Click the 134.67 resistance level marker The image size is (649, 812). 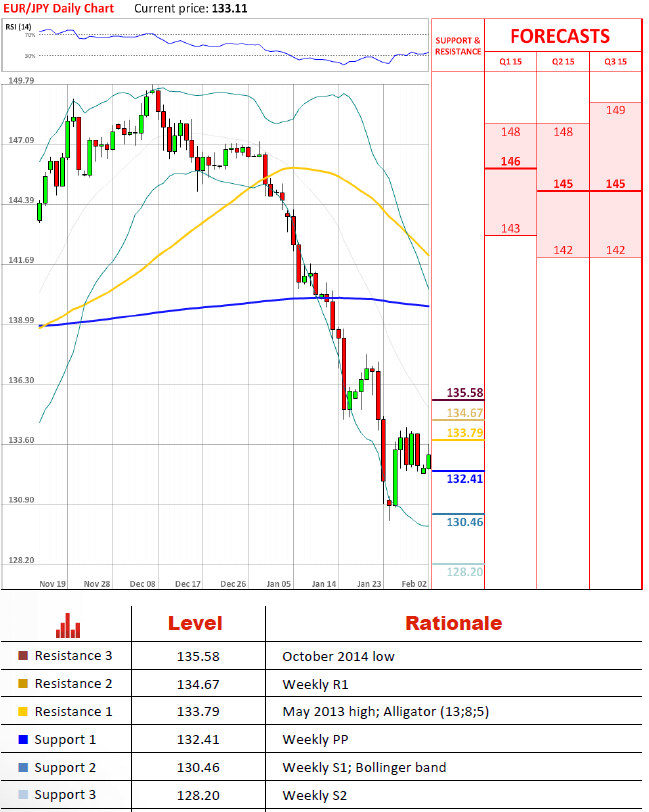pyautogui.click(x=465, y=413)
